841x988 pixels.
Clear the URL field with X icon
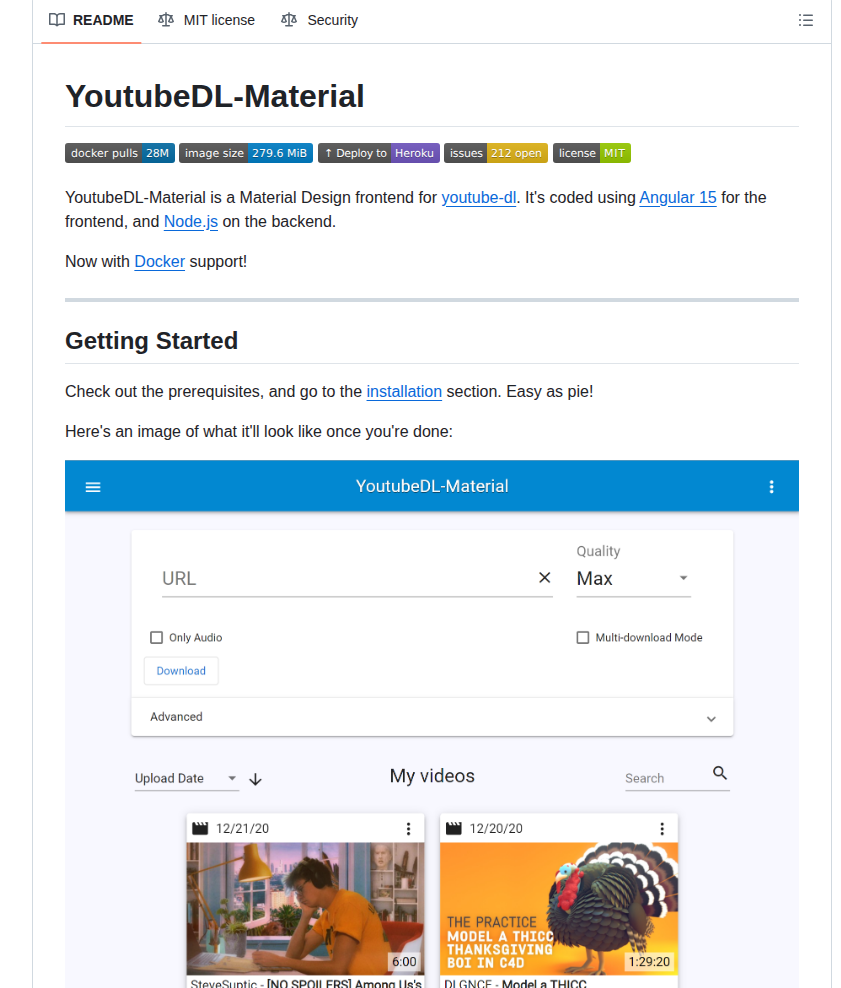[x=545, y=578]
